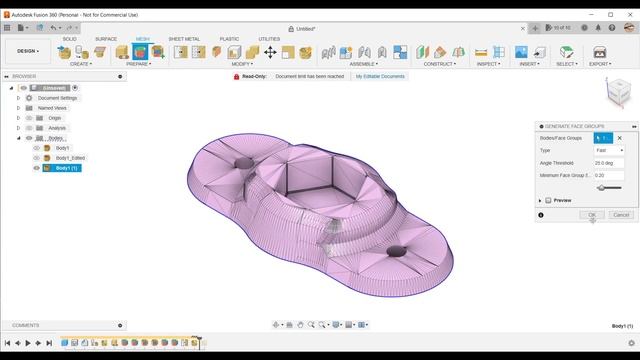Click the Pan hand tool in navigation bar

(300, 325)
